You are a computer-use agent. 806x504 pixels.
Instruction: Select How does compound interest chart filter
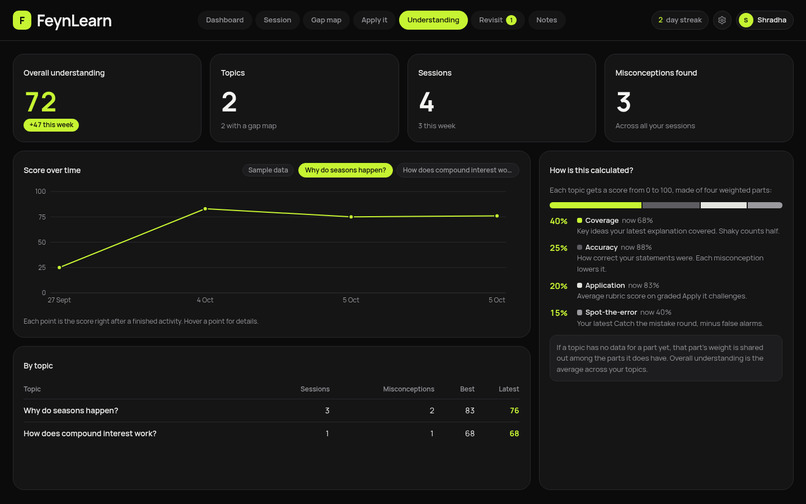[x=457, y=170]
